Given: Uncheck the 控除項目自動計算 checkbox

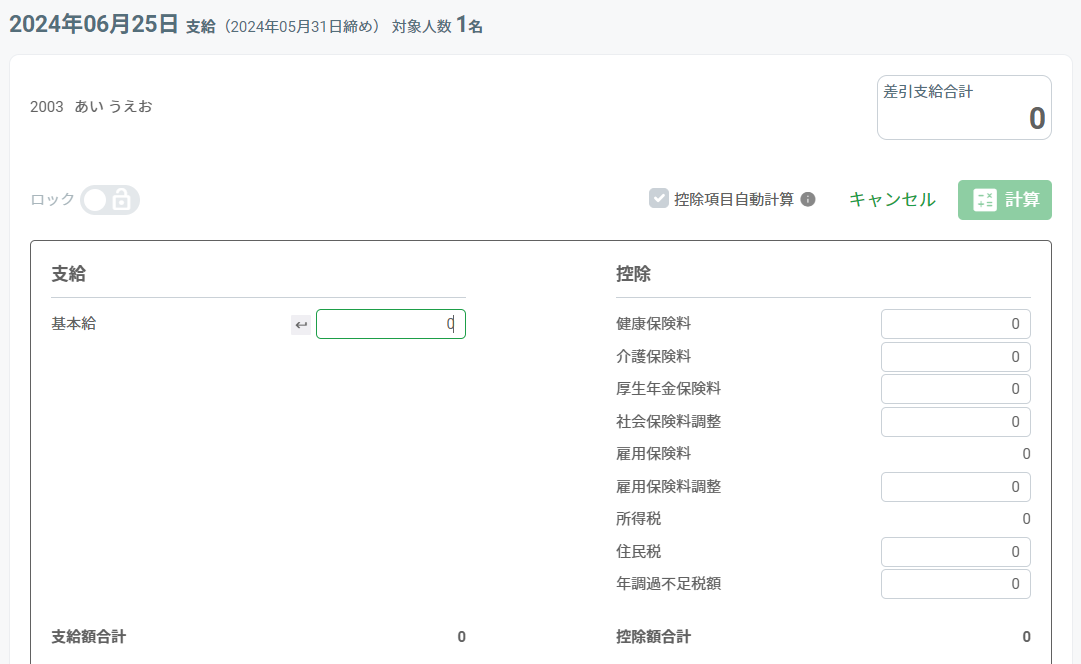Looking at the screenshot, I should [659, 199].
